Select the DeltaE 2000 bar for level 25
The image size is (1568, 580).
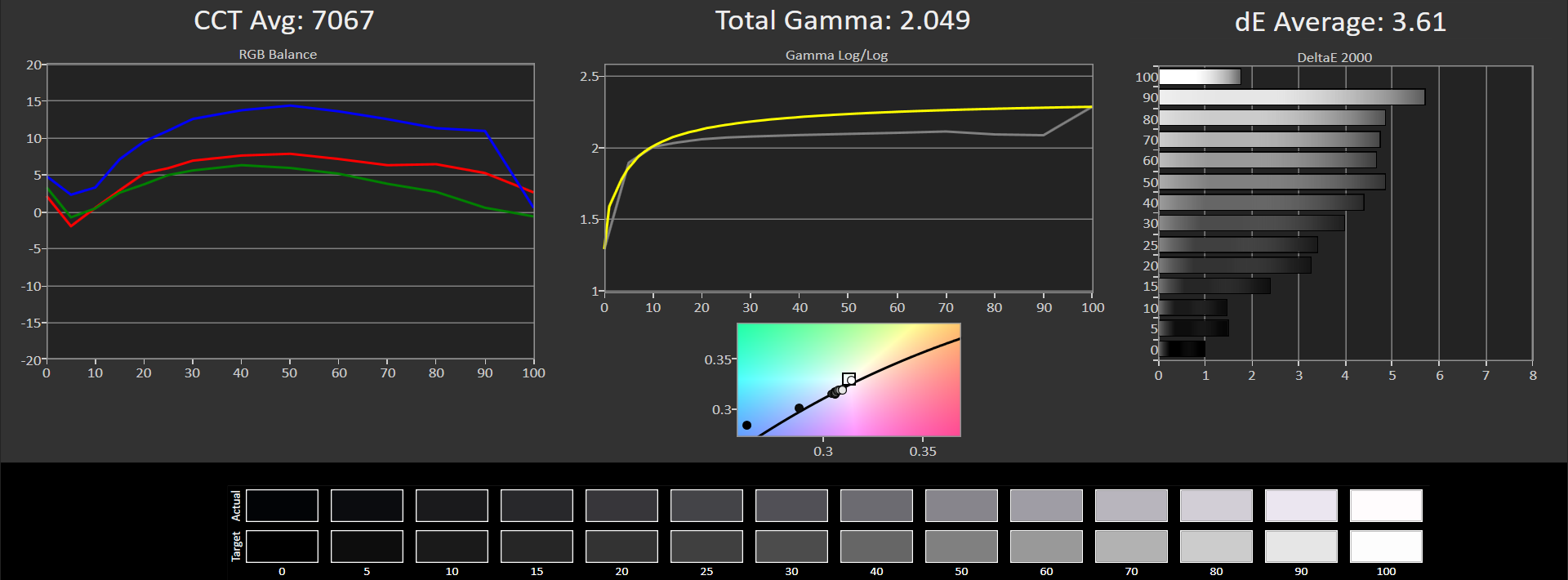tap(1238, 244)
